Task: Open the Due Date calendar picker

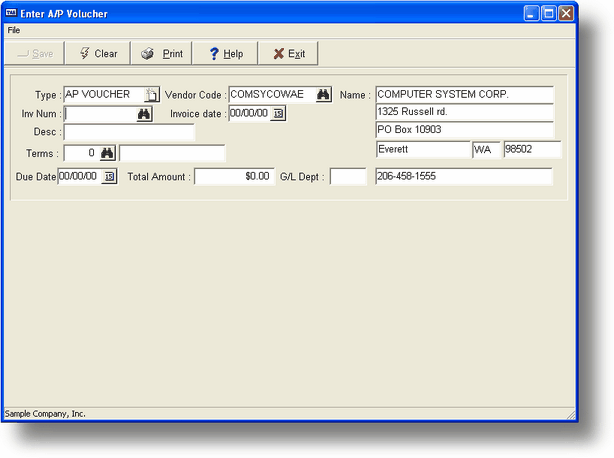Action: pyautogui.click(x=109, y=177)
